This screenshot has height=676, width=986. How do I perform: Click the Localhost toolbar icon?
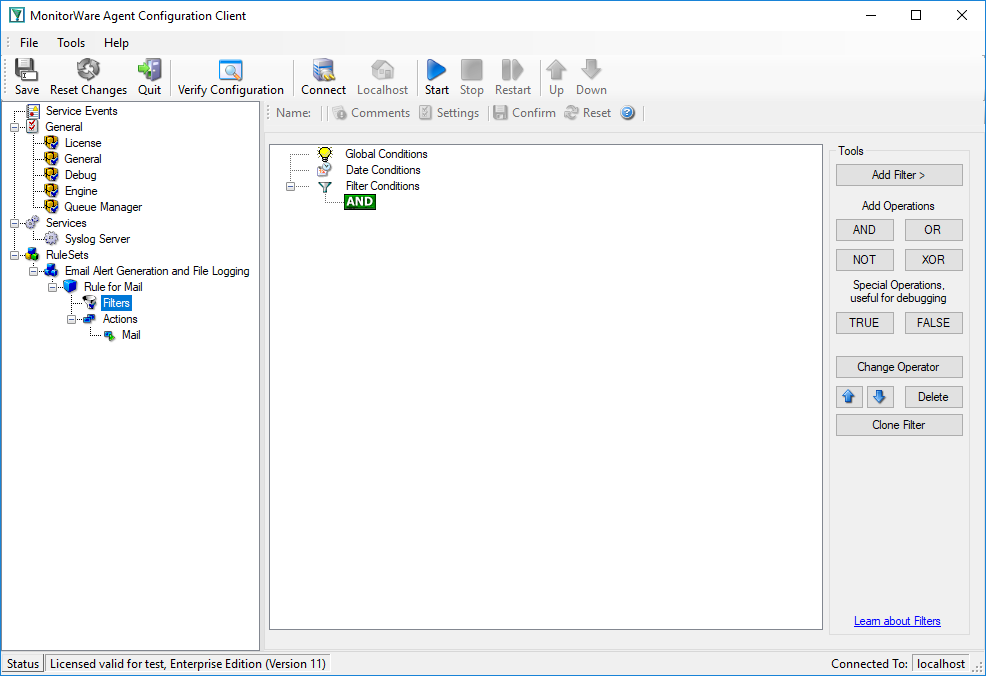coord(382,70)
